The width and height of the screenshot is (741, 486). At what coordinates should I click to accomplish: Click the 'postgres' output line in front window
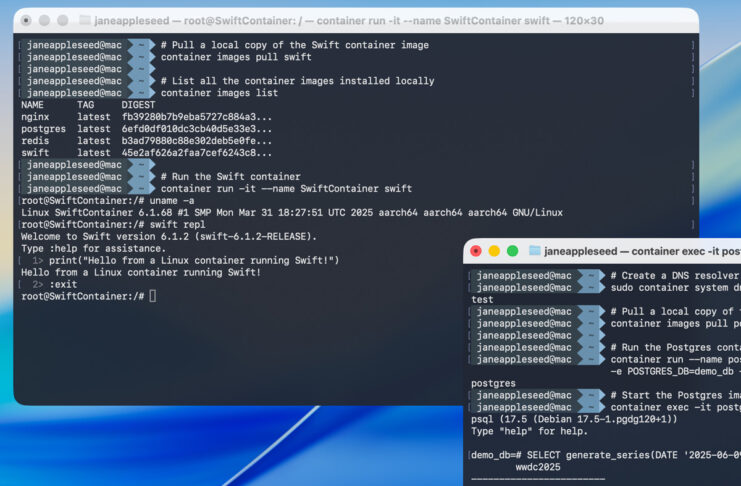[x=493, y=383]
